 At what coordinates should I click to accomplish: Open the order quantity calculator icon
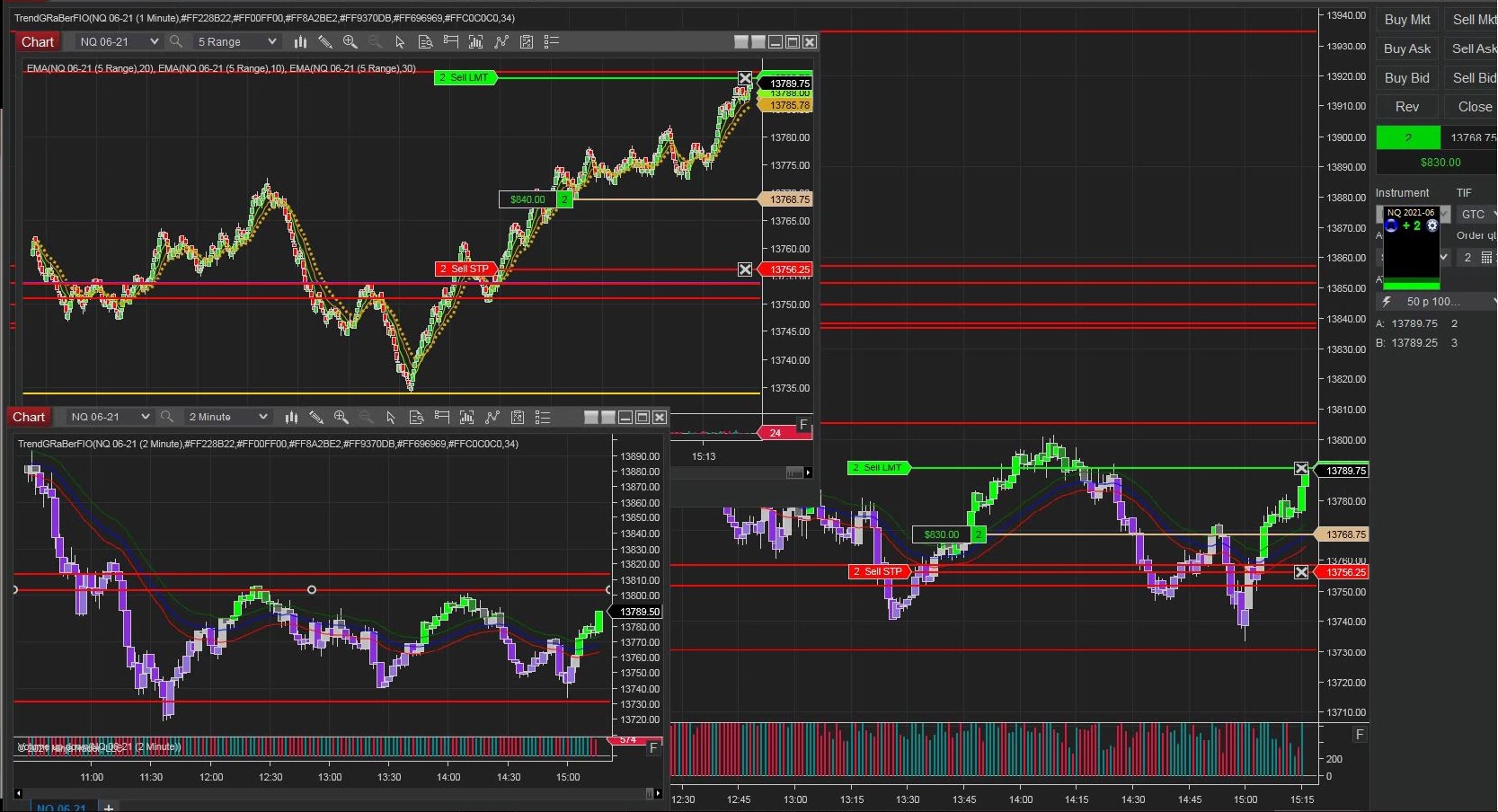(1486, 258)
